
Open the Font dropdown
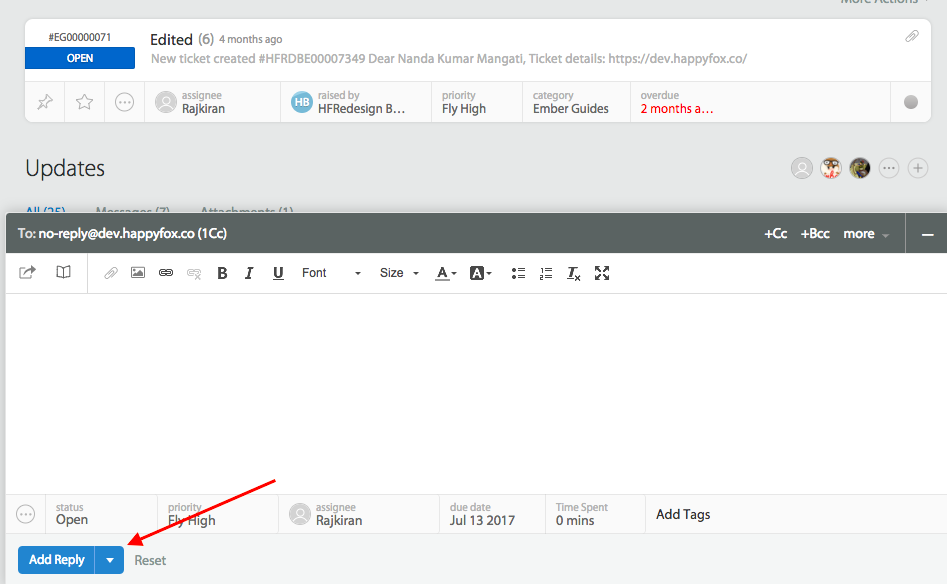(331, 273)
